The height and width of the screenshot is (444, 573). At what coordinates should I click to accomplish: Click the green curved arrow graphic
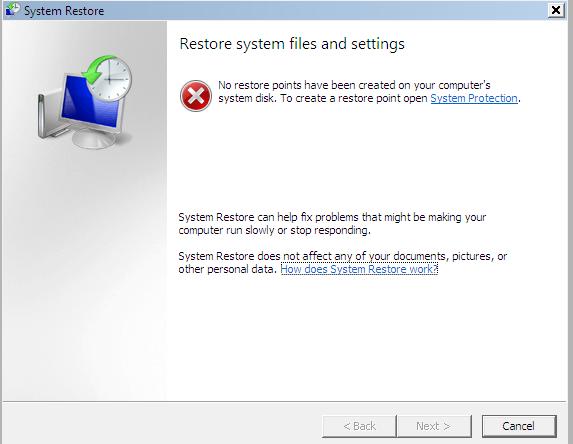coord(97,69)
